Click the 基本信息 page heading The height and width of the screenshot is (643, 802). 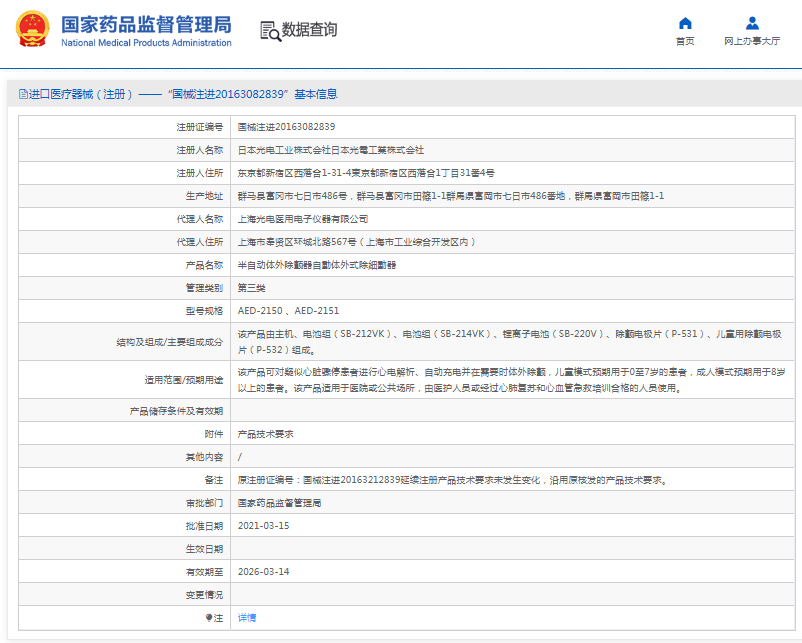click(x=316, y=94)
